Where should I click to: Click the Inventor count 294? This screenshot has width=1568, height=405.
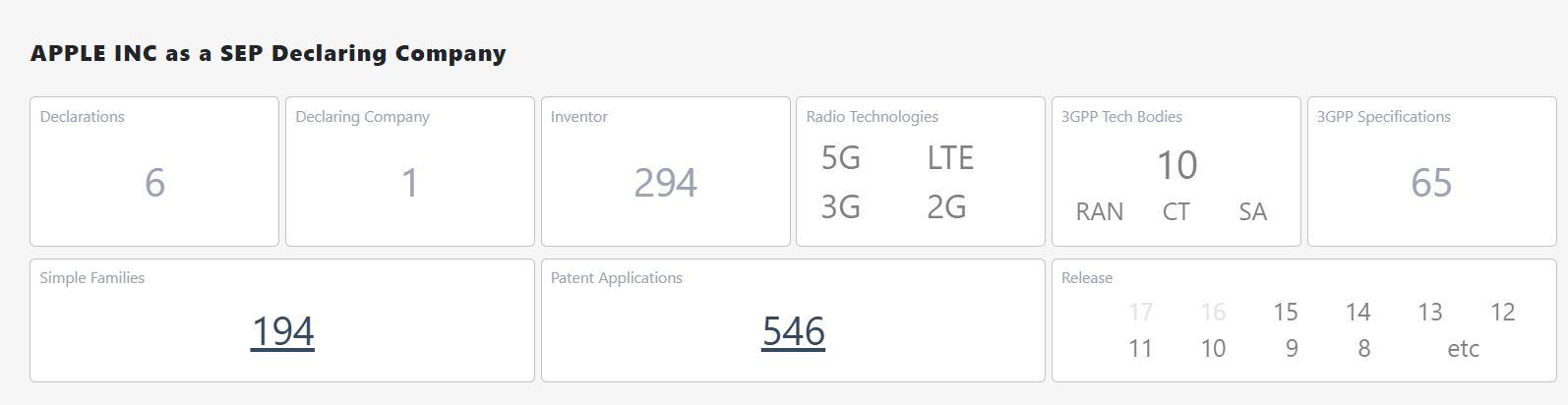point(665,184)
